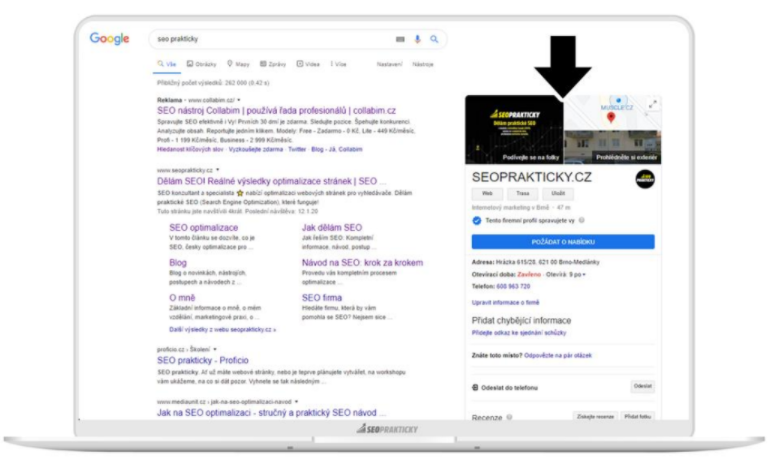Open SEO nástroj Collabim ad result
The height and width of the screenshot is (461, 779).
click(276, 111)
